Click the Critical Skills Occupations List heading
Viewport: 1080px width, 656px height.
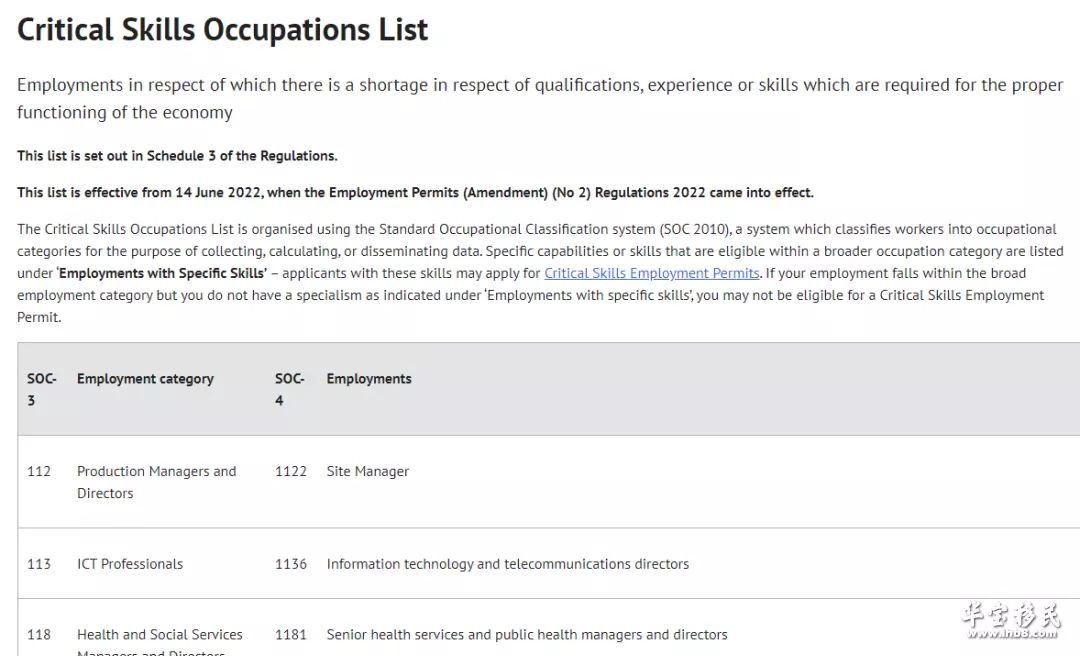[222, 30]
